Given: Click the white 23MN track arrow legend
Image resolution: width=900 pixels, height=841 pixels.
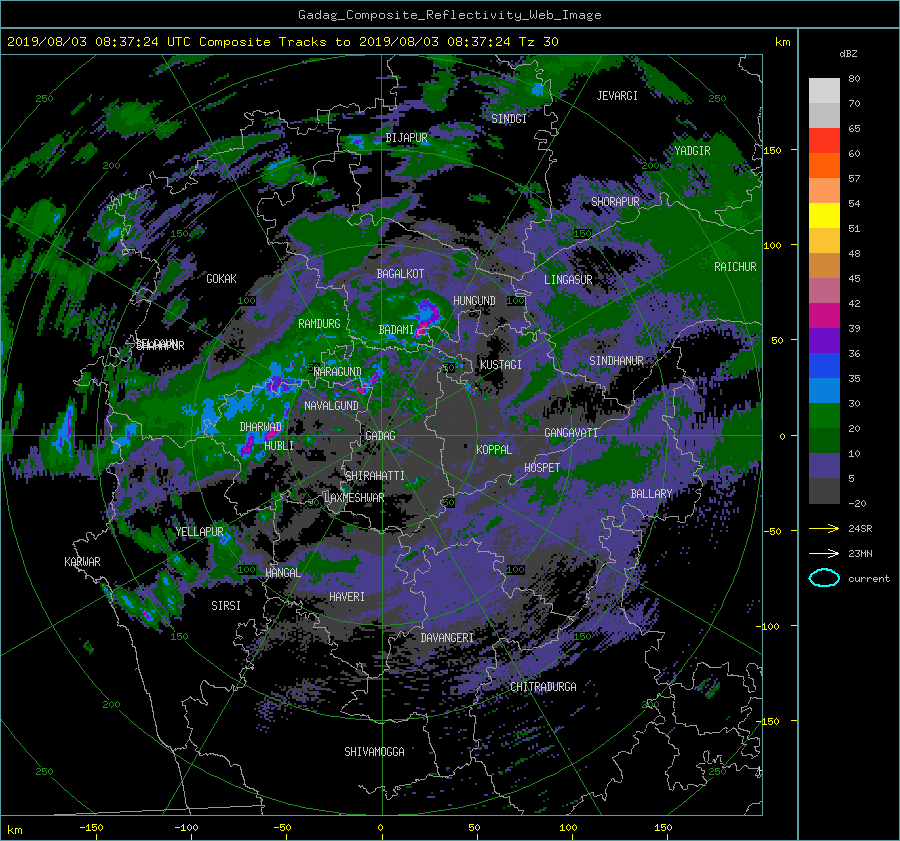Looking at the screenshot, I should 824,553.
